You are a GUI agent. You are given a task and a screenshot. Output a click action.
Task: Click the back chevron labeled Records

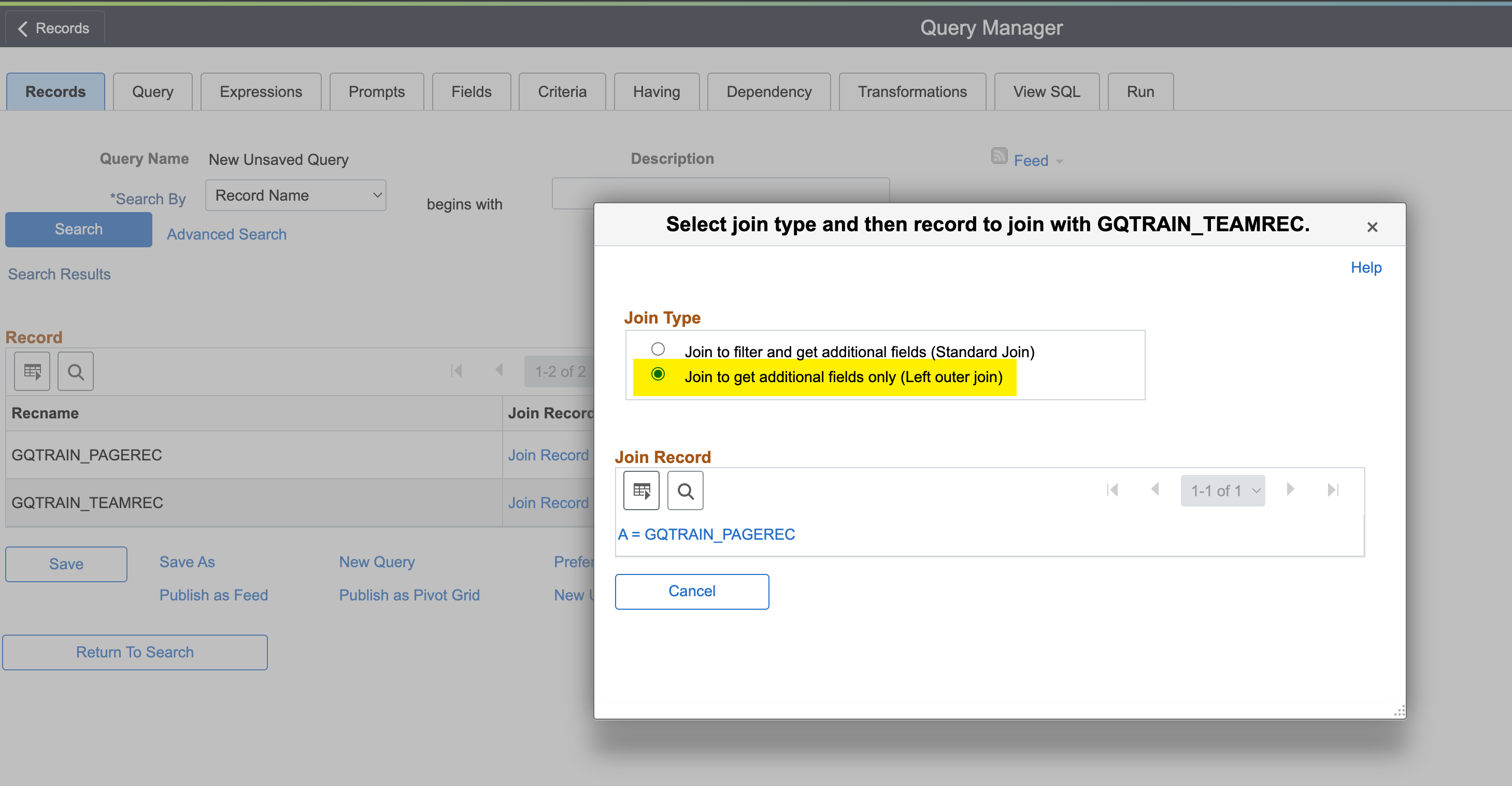point(54,28)
